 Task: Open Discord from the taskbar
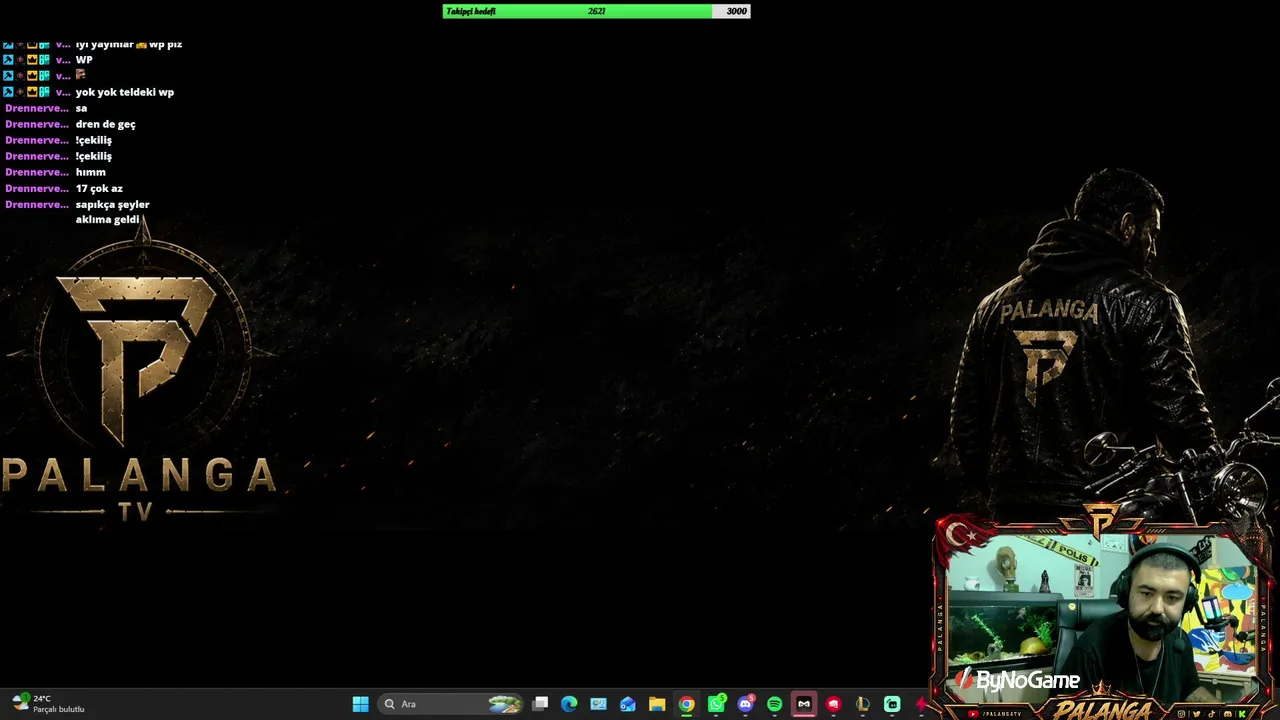tap(745, 704)
